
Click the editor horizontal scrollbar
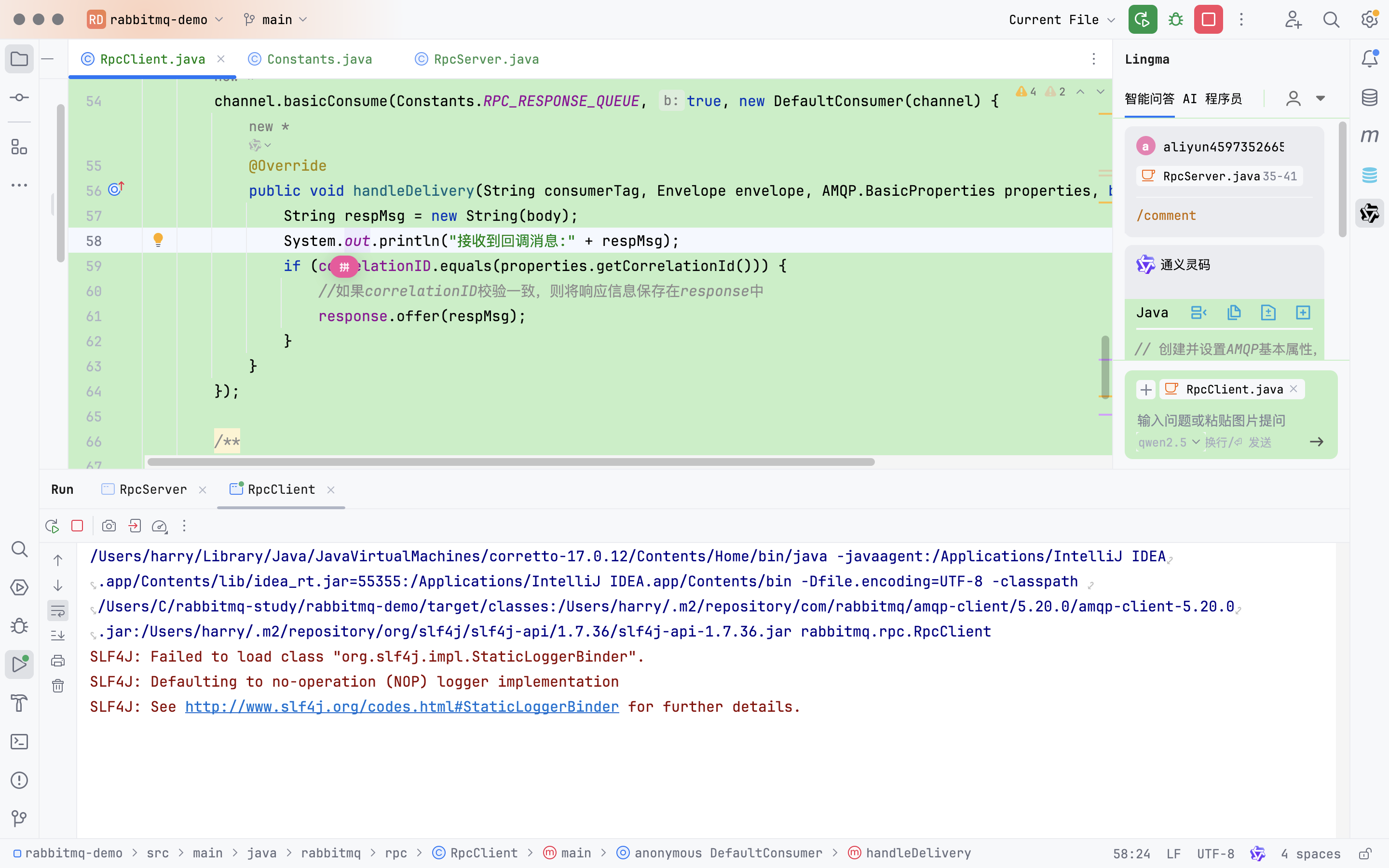(x=511, y=461)
